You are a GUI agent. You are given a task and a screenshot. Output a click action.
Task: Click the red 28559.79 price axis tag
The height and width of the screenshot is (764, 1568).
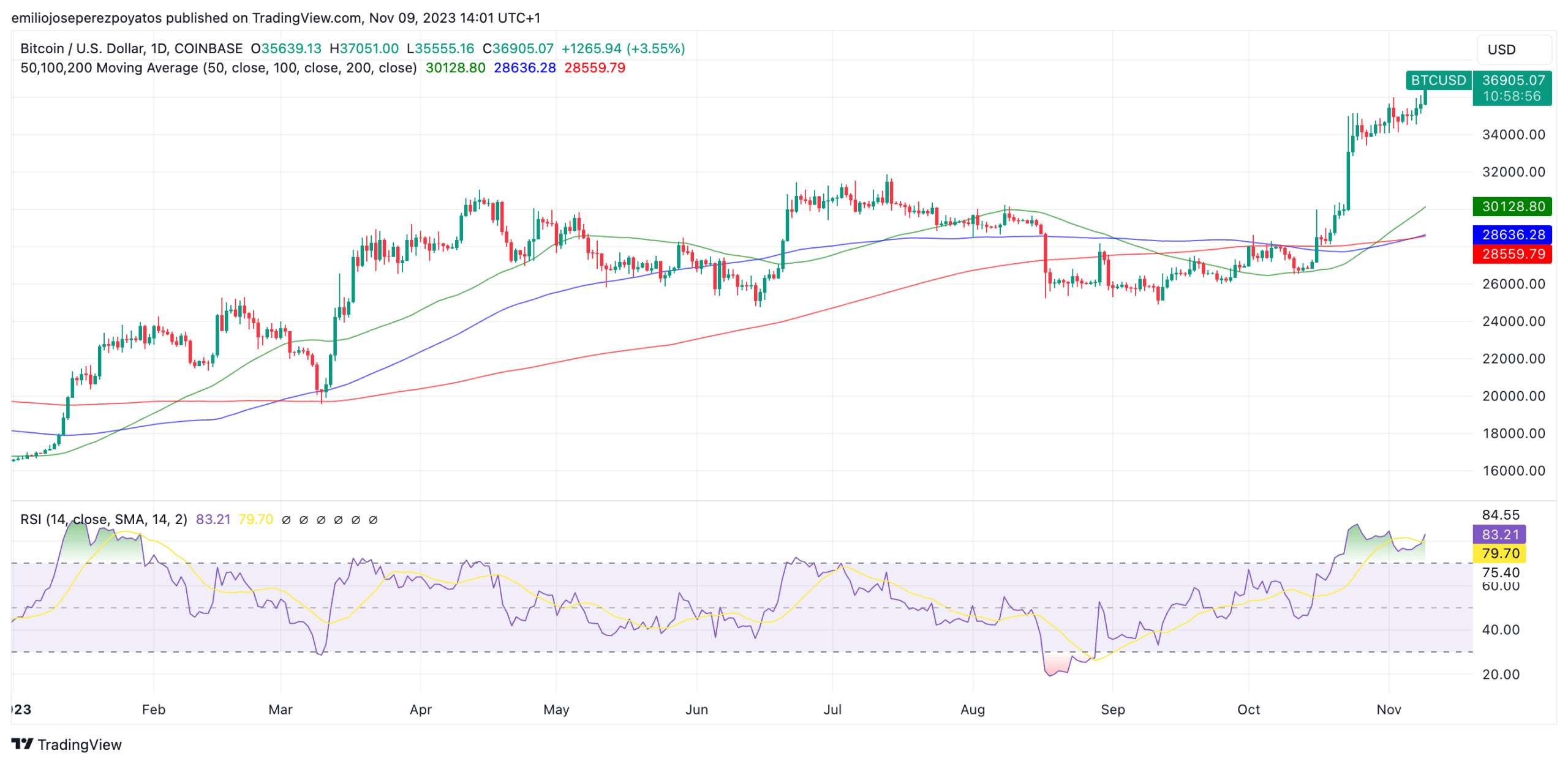click(1512, 253)
